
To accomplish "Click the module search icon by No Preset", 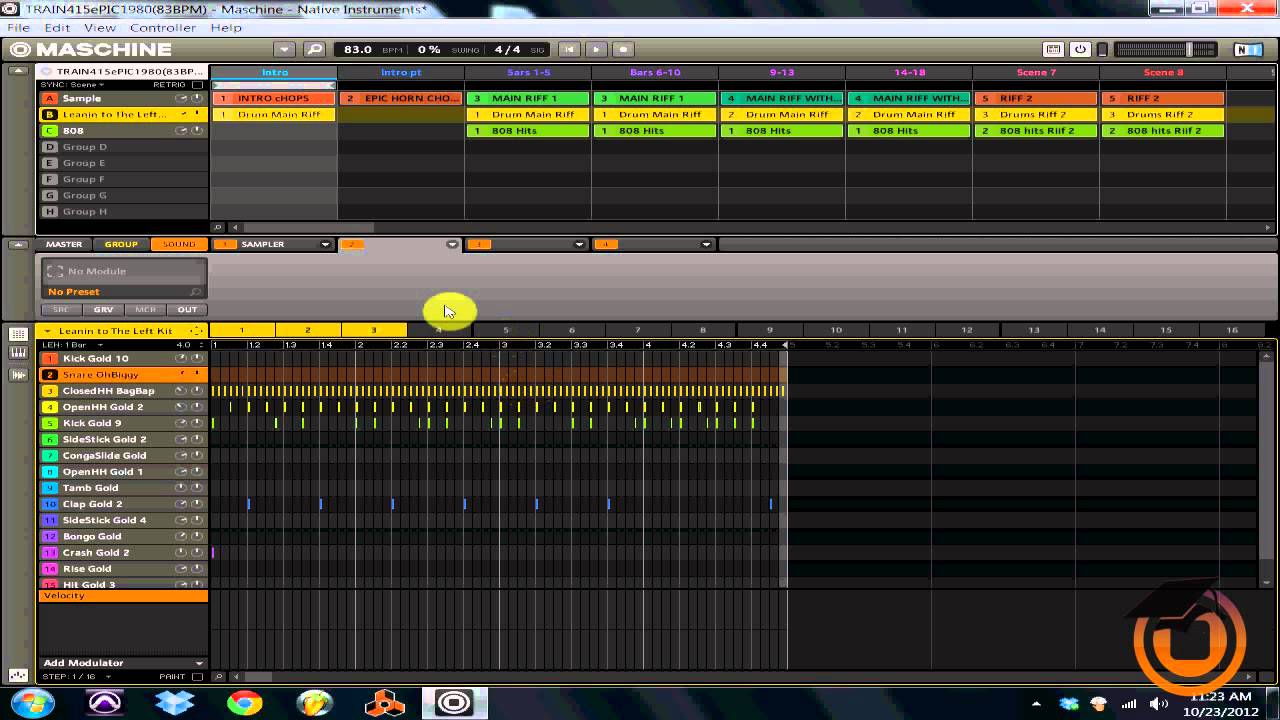I will (195, 292).
